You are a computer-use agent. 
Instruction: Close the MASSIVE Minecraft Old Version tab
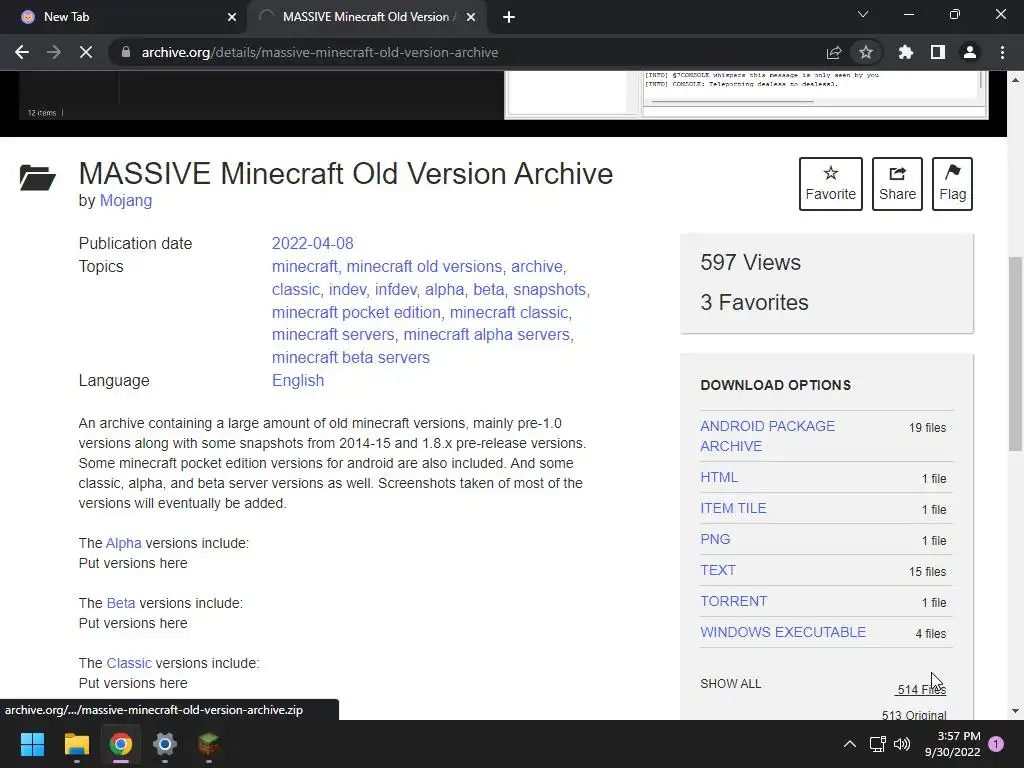point(471,17)
